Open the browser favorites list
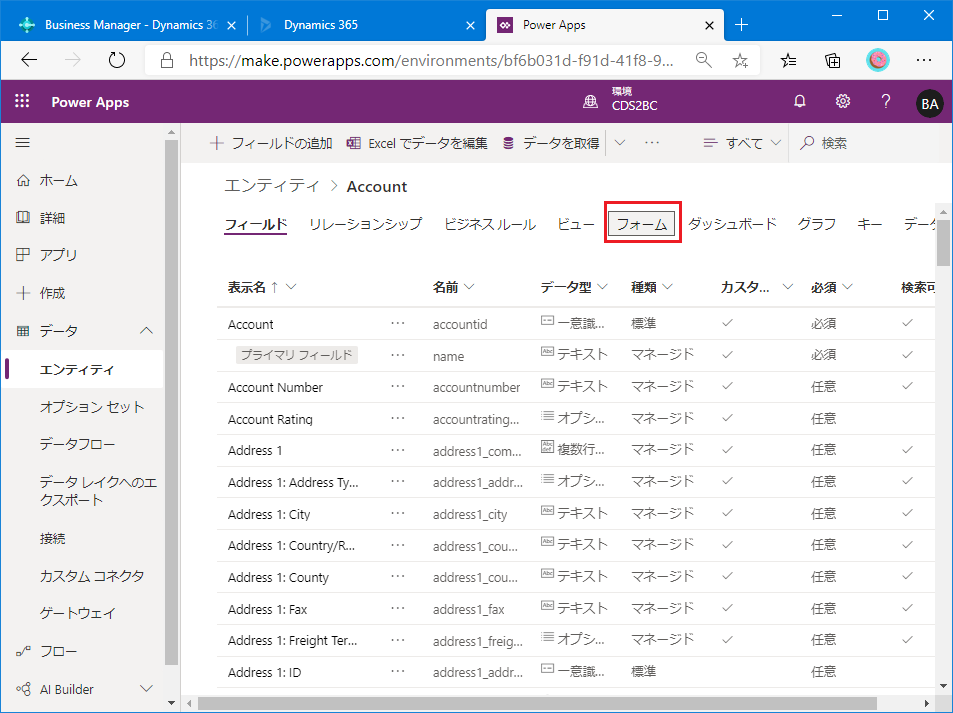Viewport: 953px width, 713px height. click(x=788, y=60)
